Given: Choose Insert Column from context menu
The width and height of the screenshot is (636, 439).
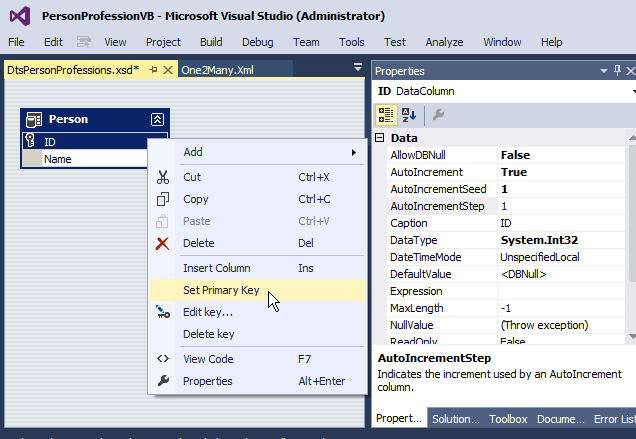Looking at the screenshot, I should 258,268.
